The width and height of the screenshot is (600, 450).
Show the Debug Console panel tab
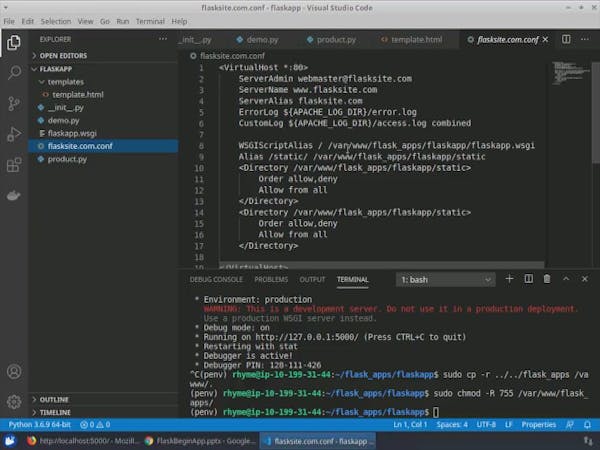click(216, 280)
